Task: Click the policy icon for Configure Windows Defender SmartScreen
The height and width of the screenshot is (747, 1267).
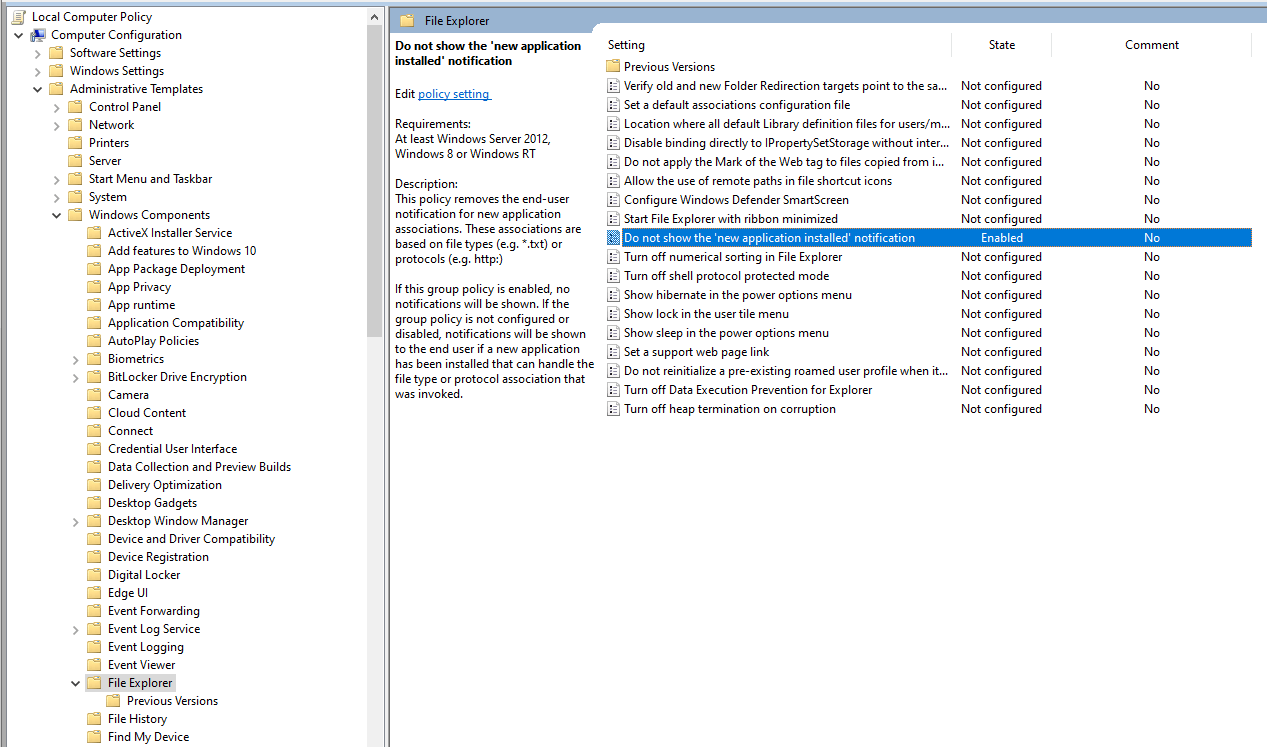Action: 614,200
